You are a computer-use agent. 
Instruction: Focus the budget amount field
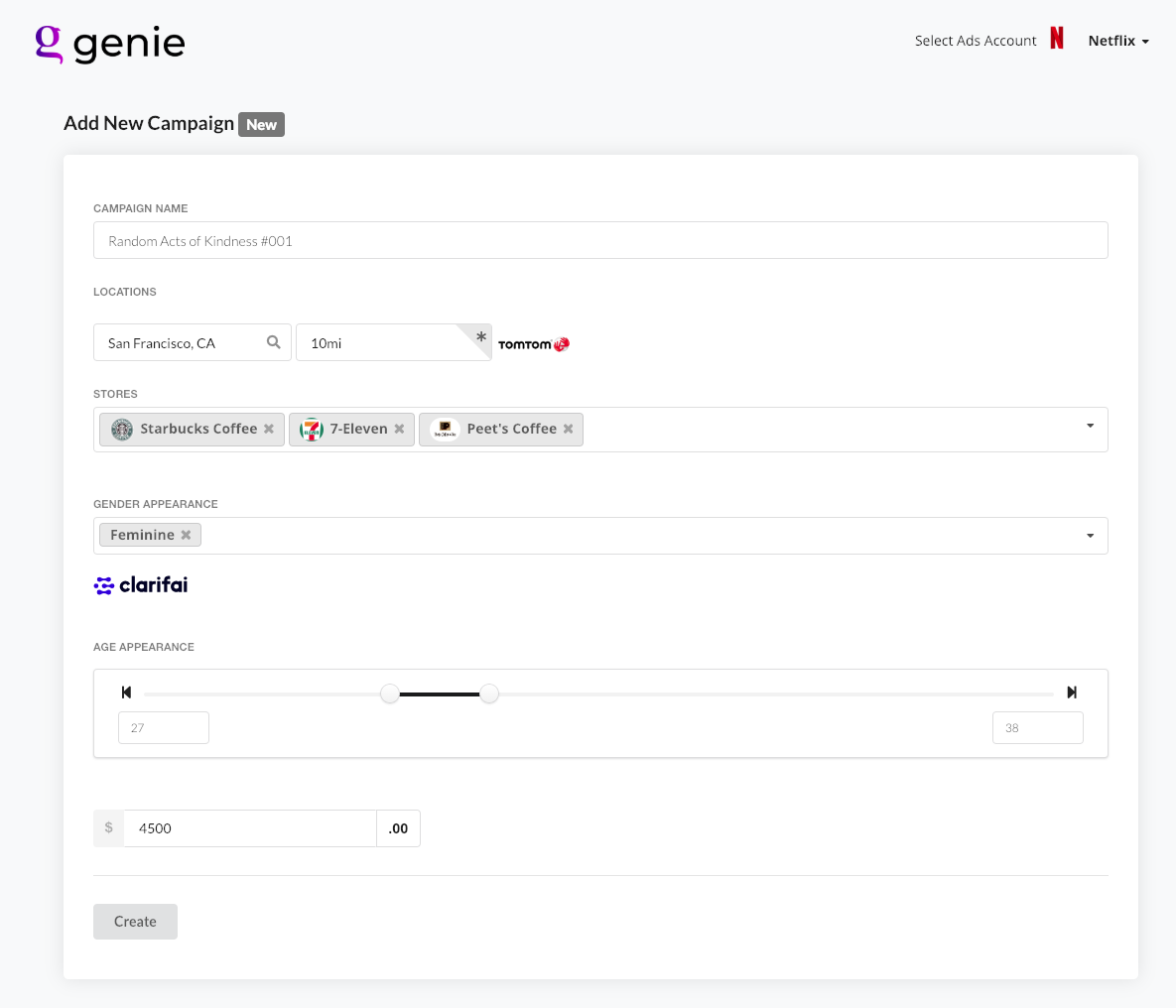[250, 828]
